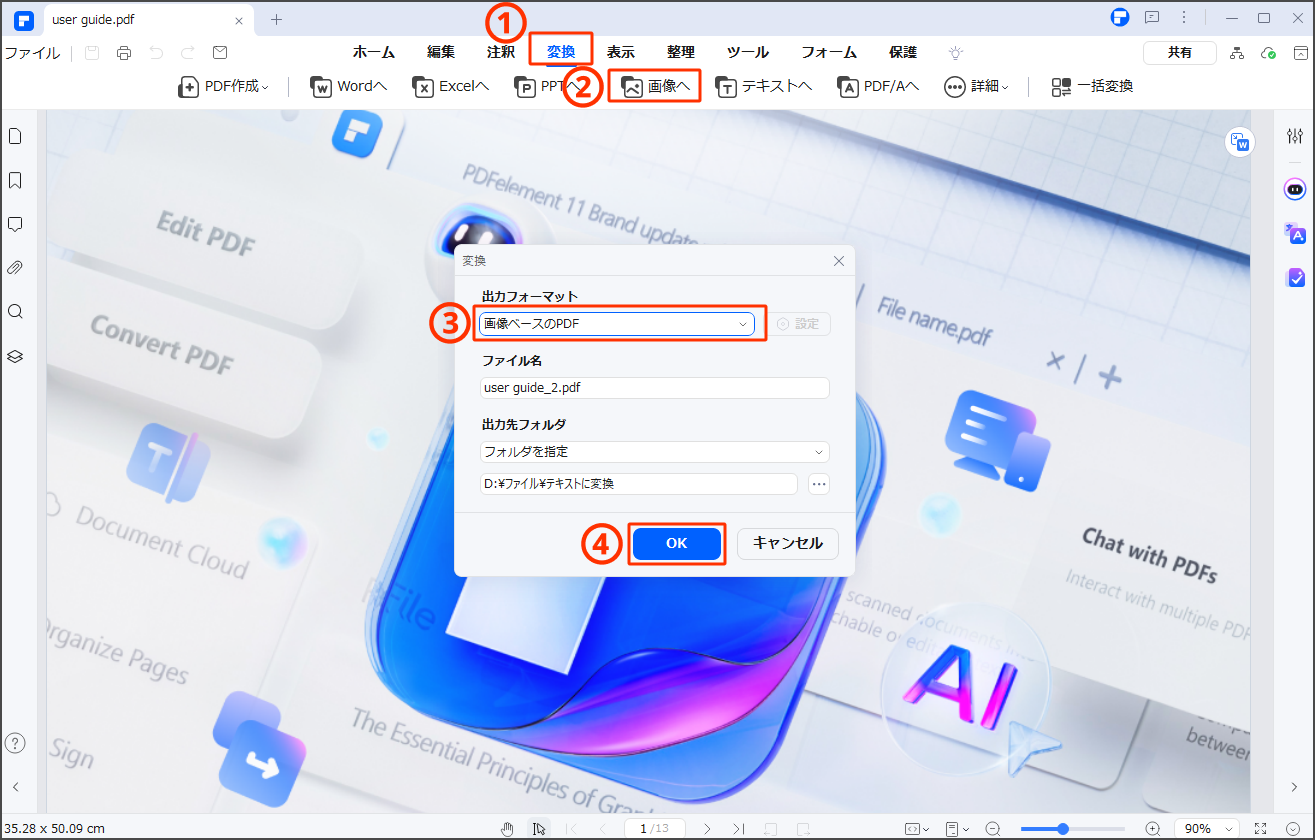Click the page number input box
Screen dimensions: 1315x840
[x=653, y=829]
